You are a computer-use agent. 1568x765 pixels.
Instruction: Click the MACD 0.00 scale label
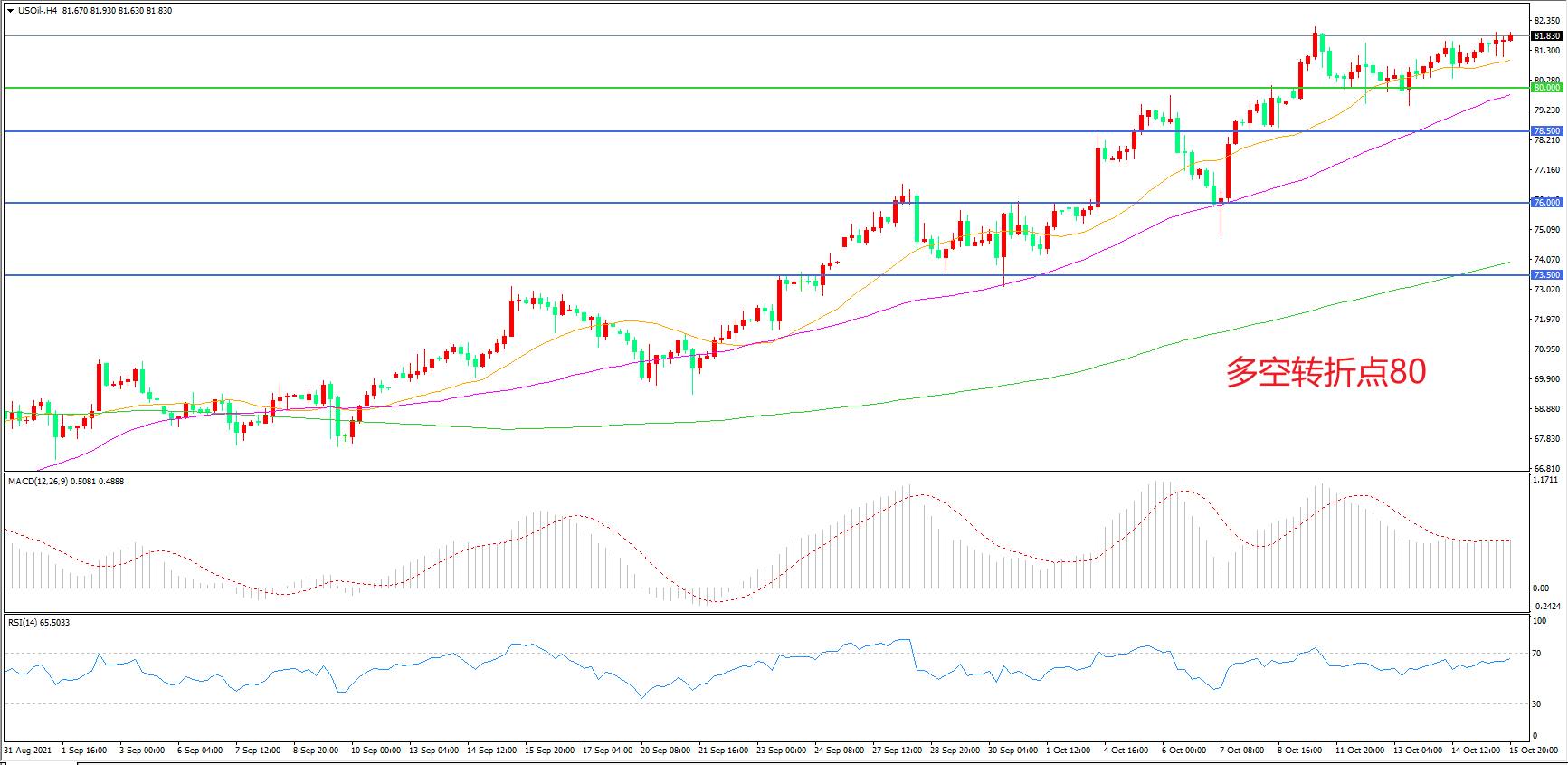coord(1540,588)
